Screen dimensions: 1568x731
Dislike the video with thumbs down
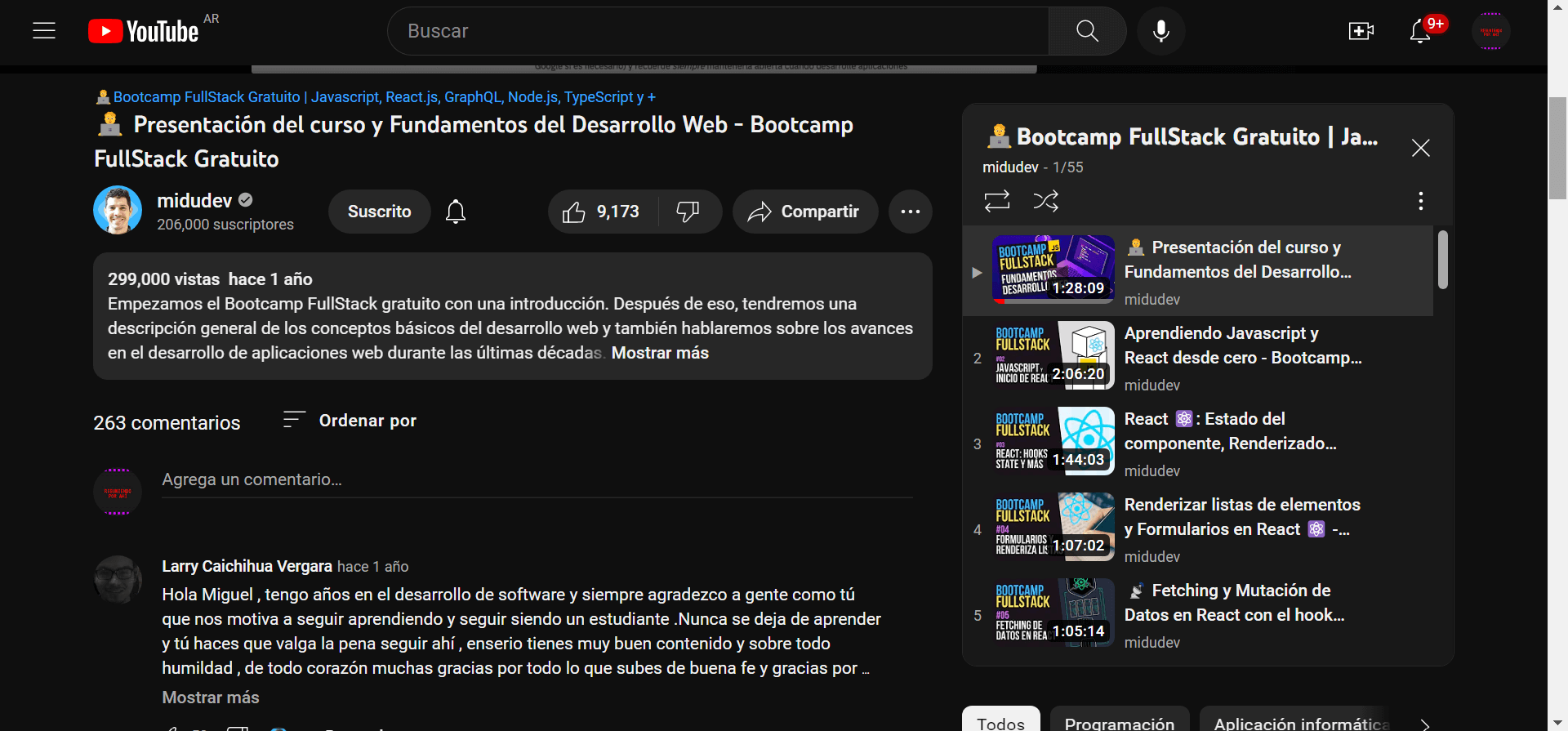coord(688,212)
